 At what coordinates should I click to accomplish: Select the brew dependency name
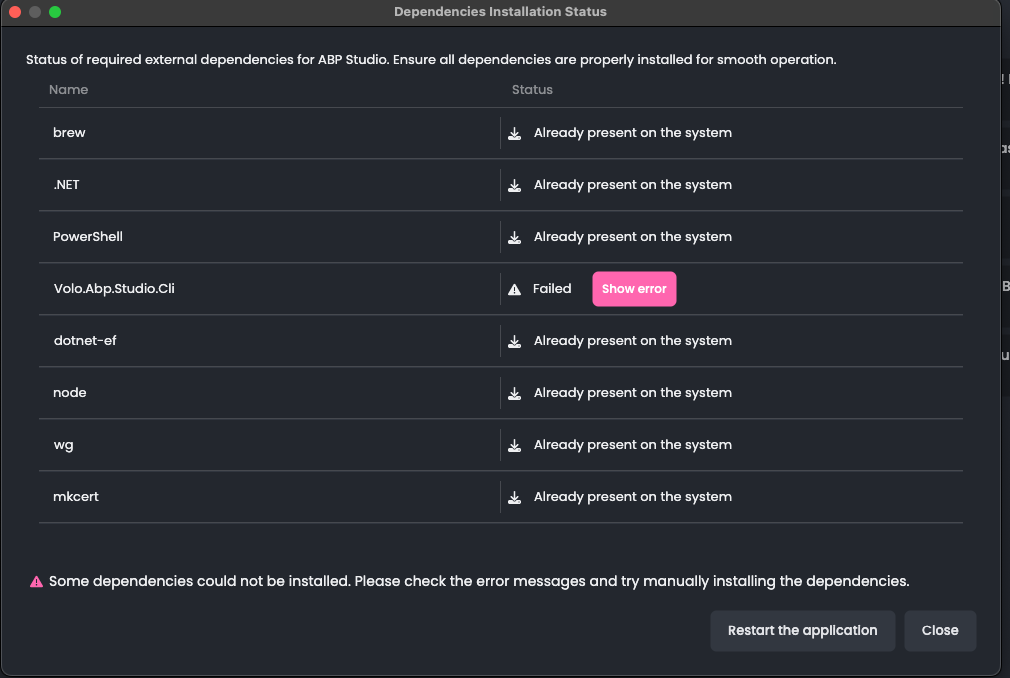69,133
